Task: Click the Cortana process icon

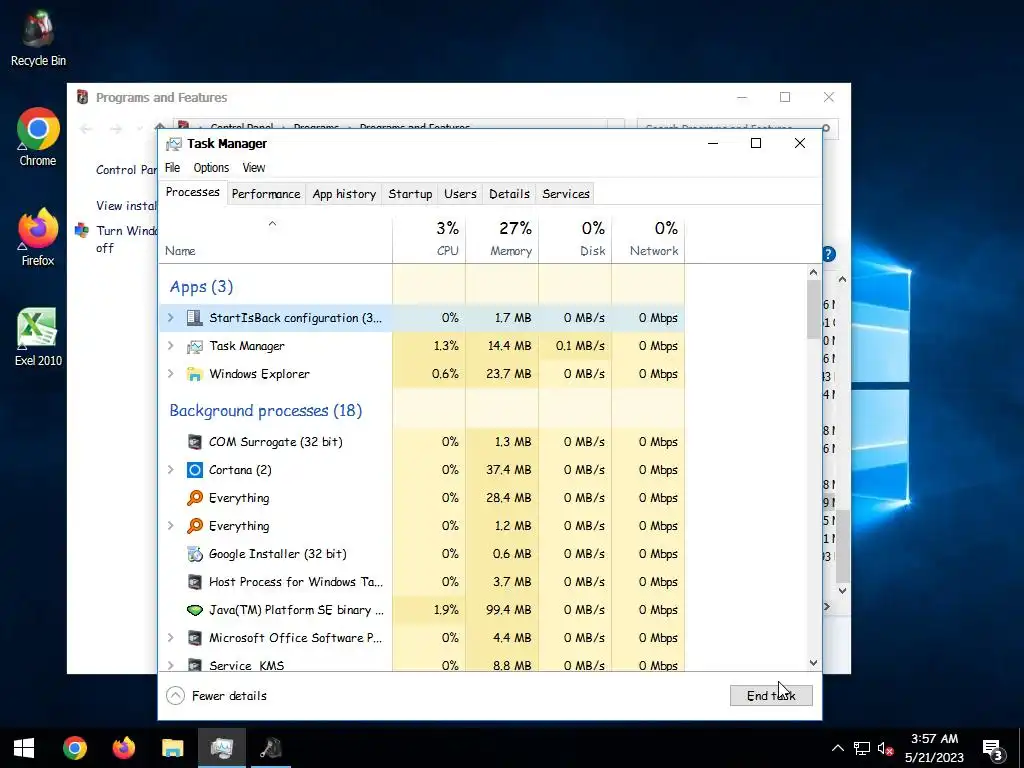Action: tap(195, 470)
